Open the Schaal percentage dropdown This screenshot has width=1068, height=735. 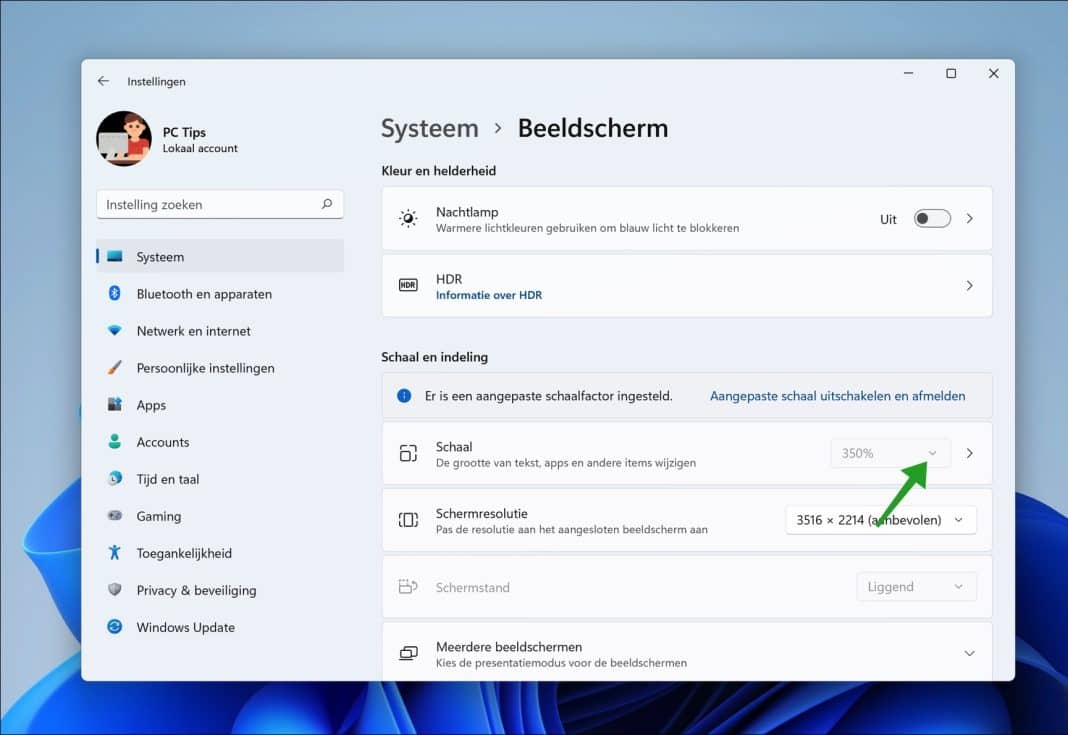point(889,452)
